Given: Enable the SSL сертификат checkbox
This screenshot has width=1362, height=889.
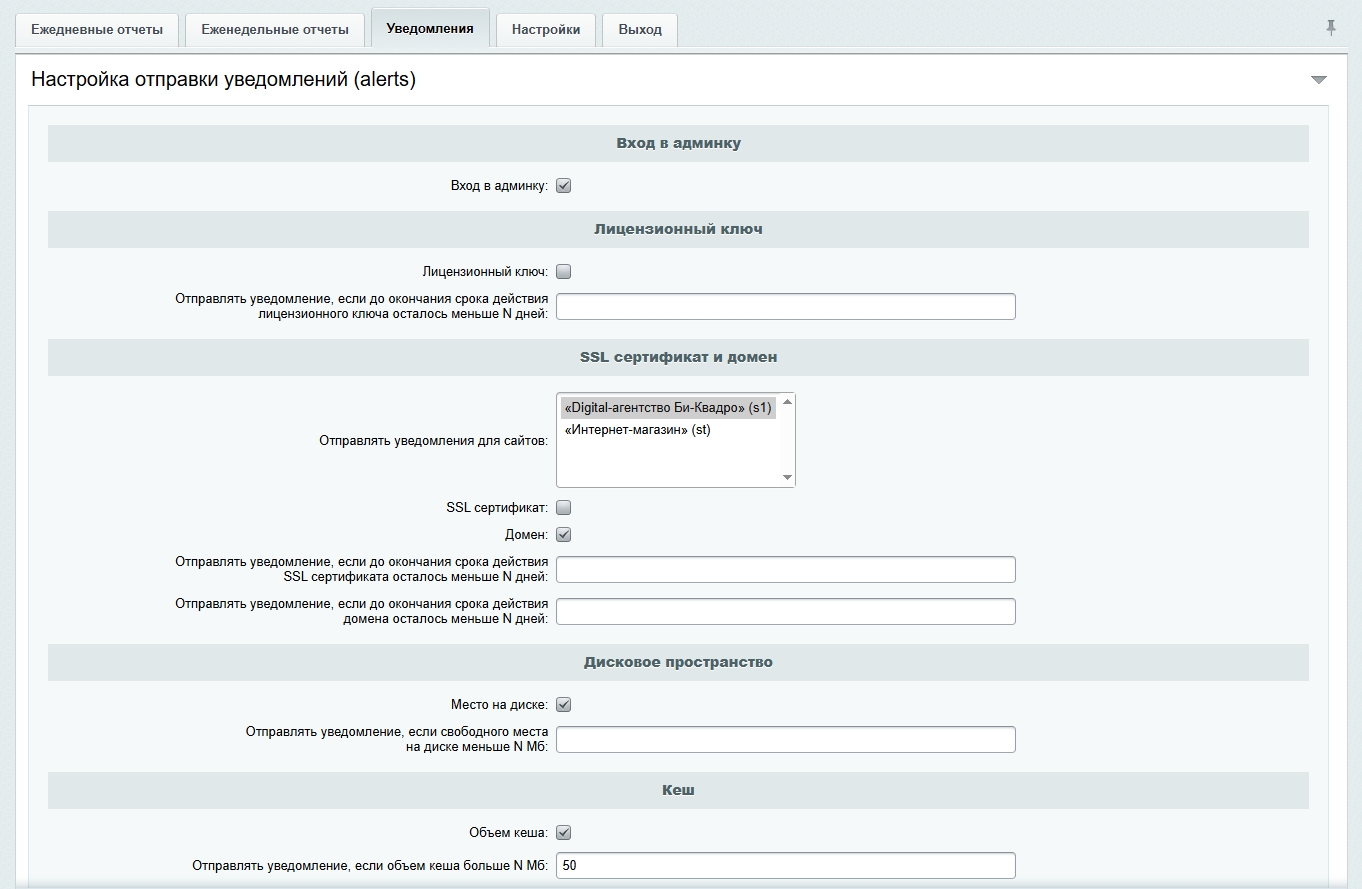Looking at the screenshot, I should [563, 508].
